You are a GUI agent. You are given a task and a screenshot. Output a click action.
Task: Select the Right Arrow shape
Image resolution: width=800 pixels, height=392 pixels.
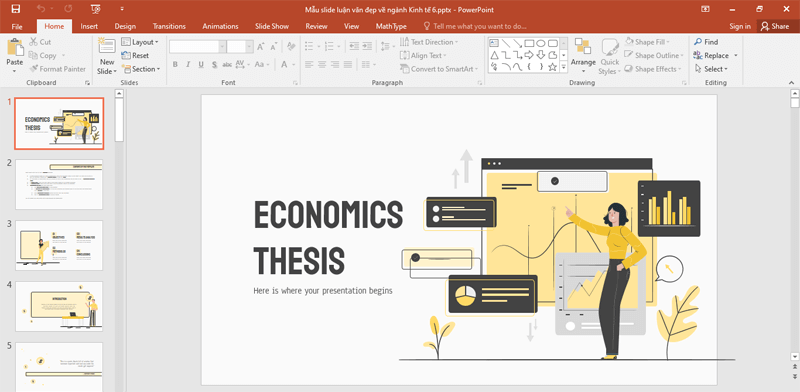(529, 55)
